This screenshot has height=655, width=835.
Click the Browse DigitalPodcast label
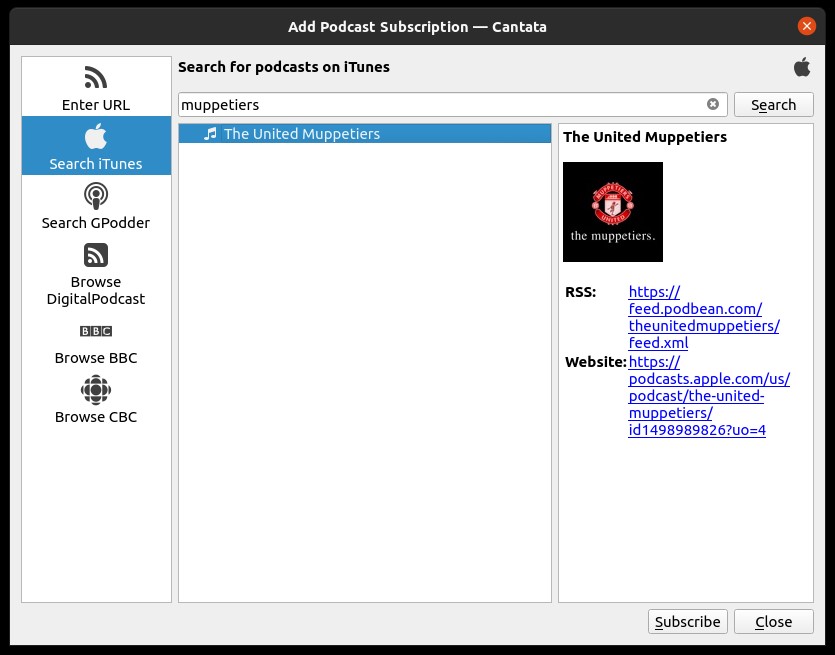pos(96,290)
